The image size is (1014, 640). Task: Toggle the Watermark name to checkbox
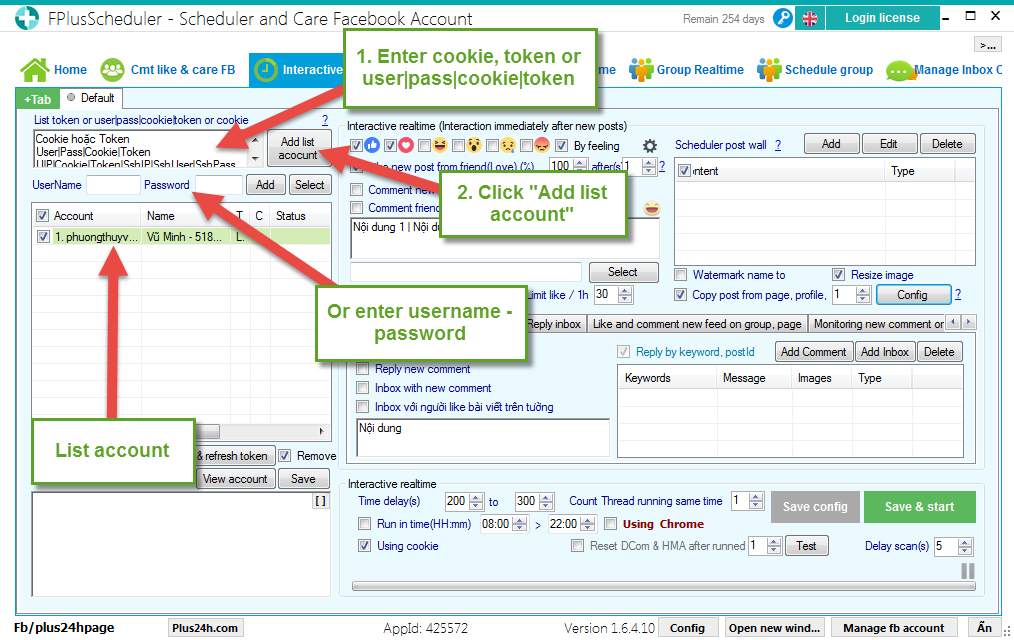(680, 275)
